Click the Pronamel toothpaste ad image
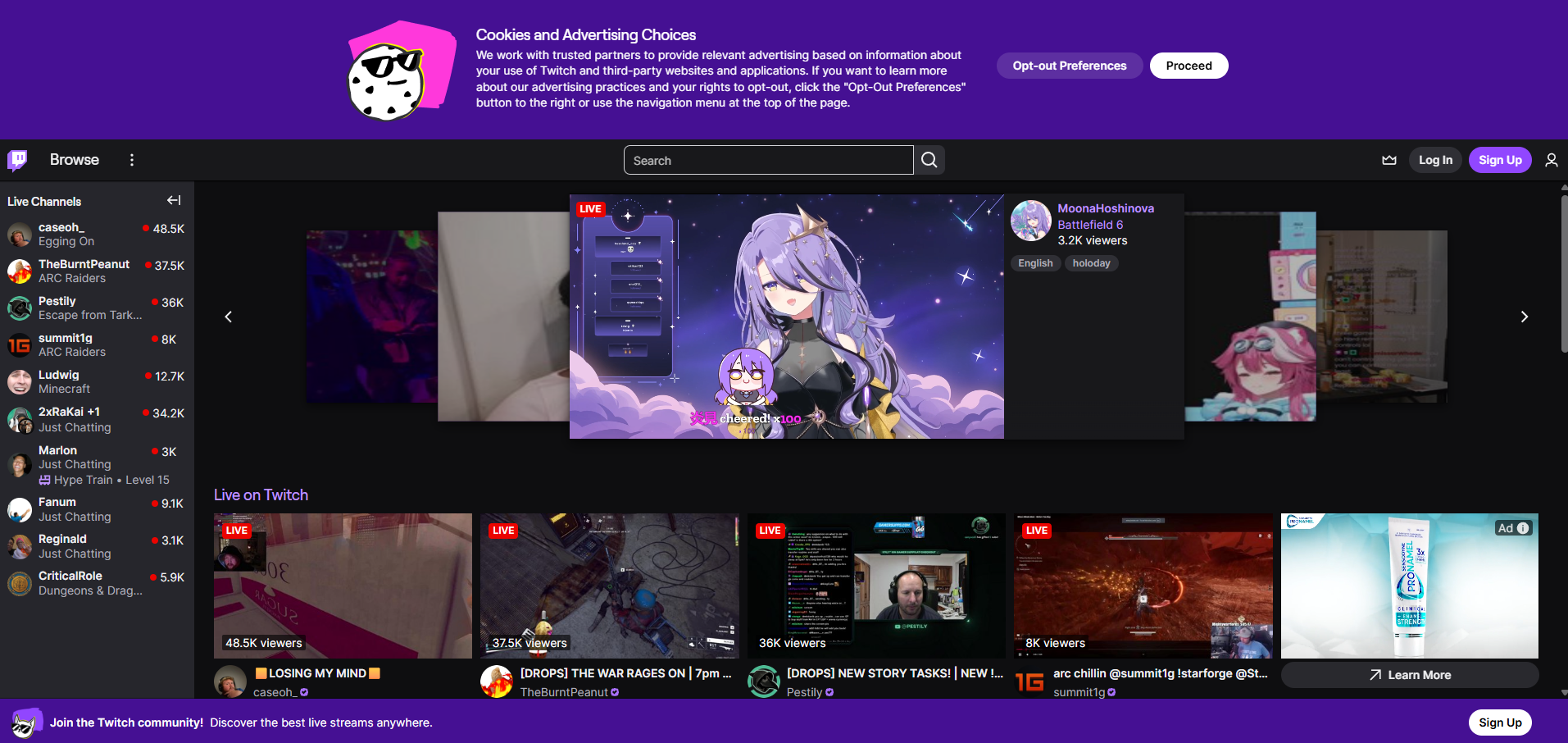The image size is (1568, 743). [1410, 586]
